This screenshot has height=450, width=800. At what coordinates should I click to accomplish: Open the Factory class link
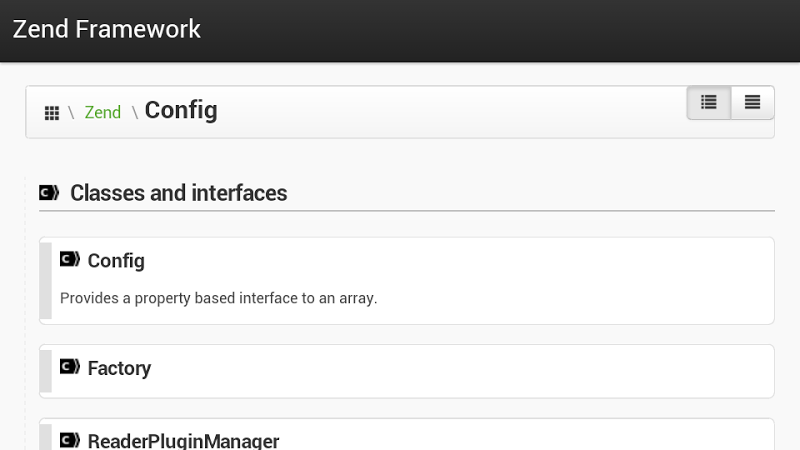119,368
